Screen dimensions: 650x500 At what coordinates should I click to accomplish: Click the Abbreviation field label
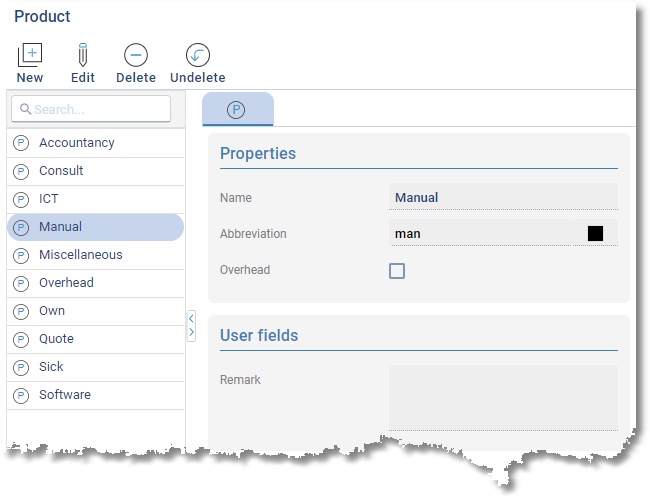253,233
